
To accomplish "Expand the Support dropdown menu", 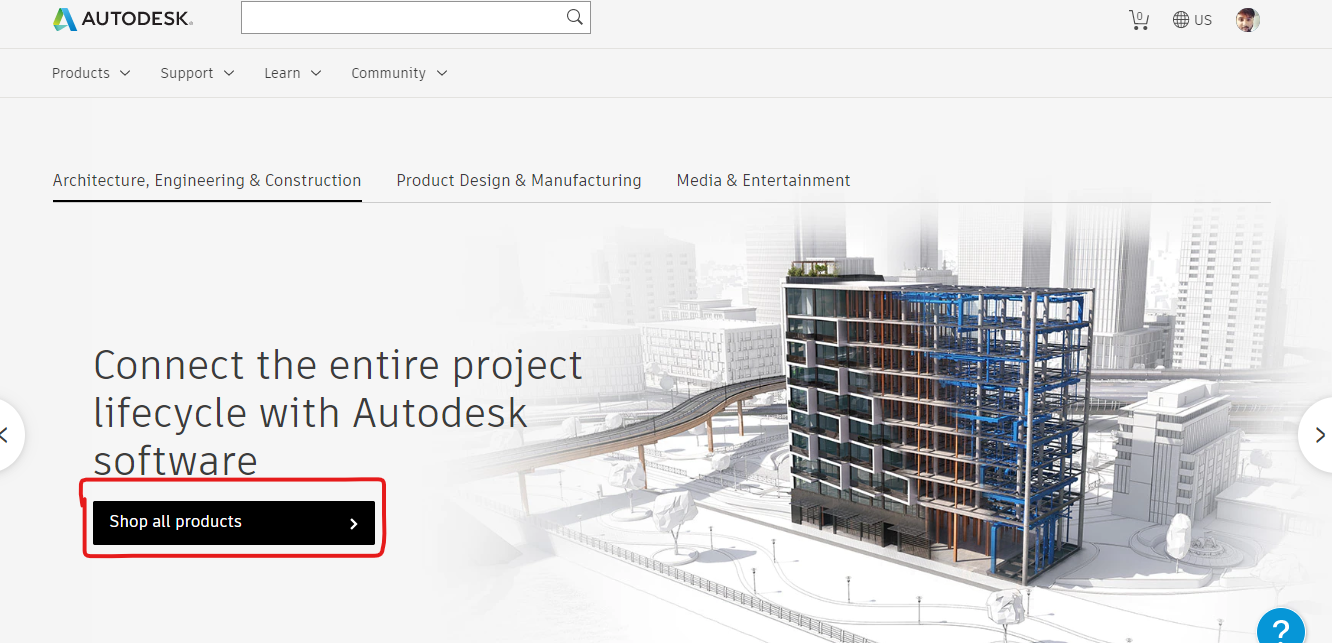I will pos(197,73).
